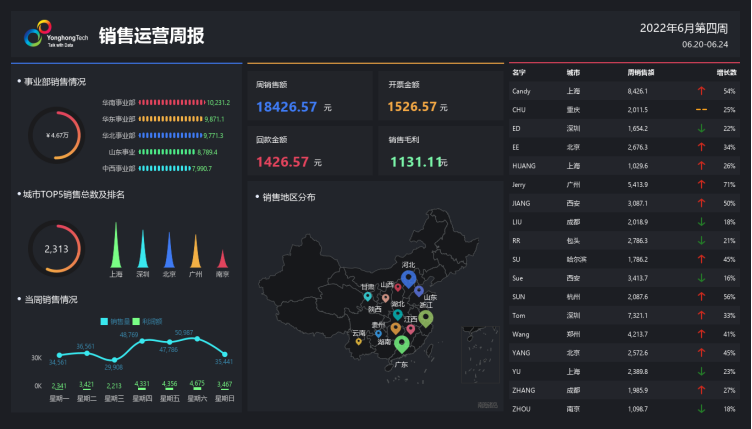Click the green down arrow in ED's row

click(701, 128)
